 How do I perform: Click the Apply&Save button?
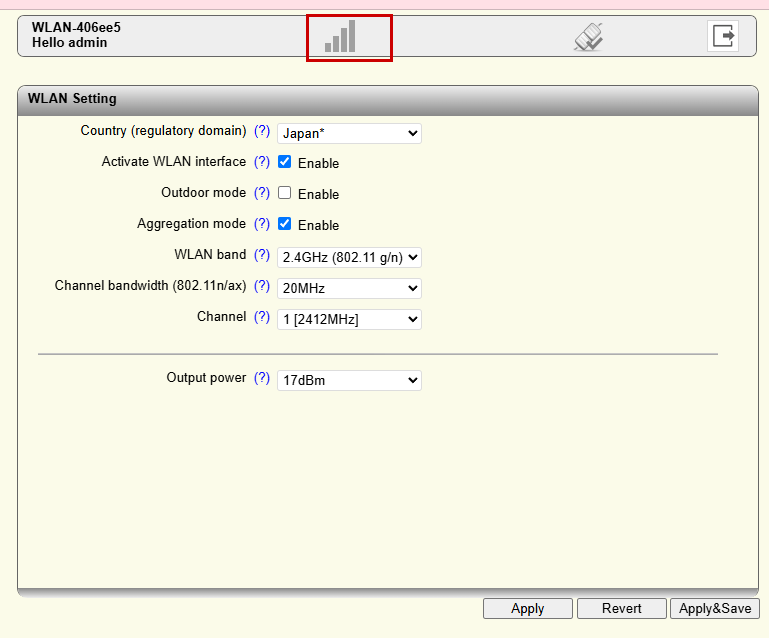[x=715, y=608]
